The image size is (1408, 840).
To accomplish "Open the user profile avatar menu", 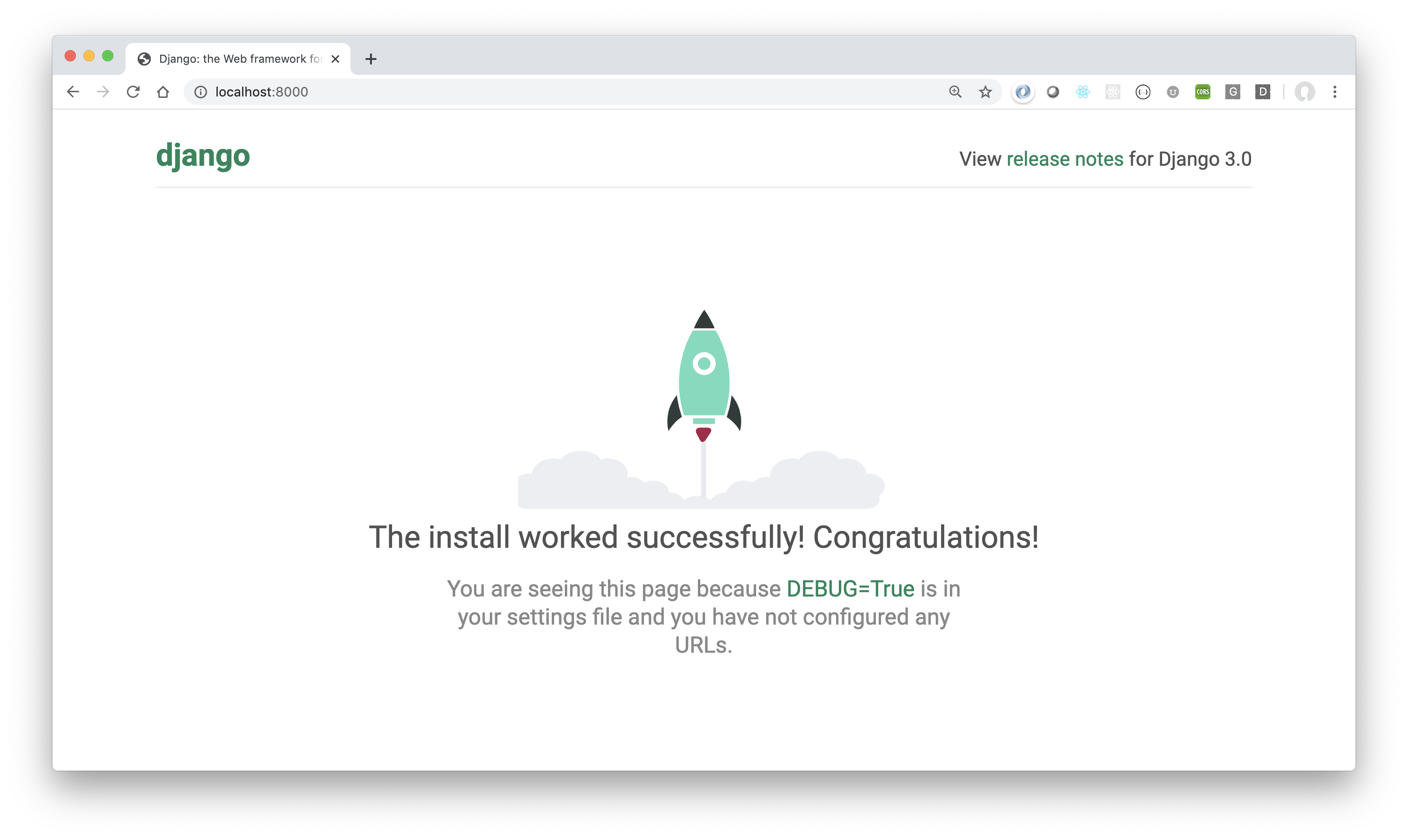I will point(1304,92).
